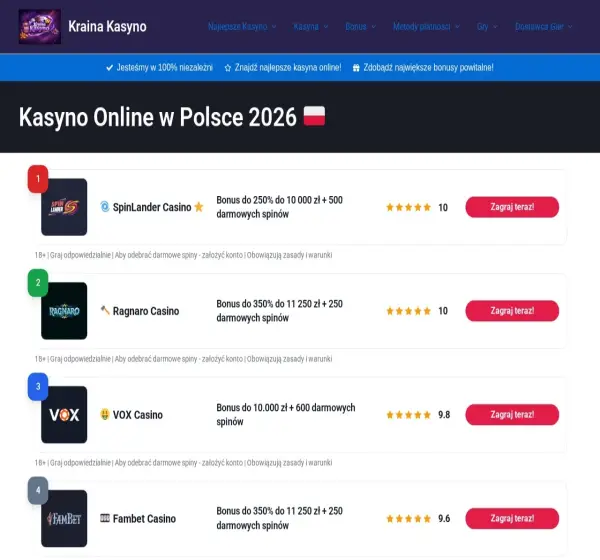This screenshot has height=560, width=600.
Task: Open the Metody płatności menu
Action: tap(421, 26)
